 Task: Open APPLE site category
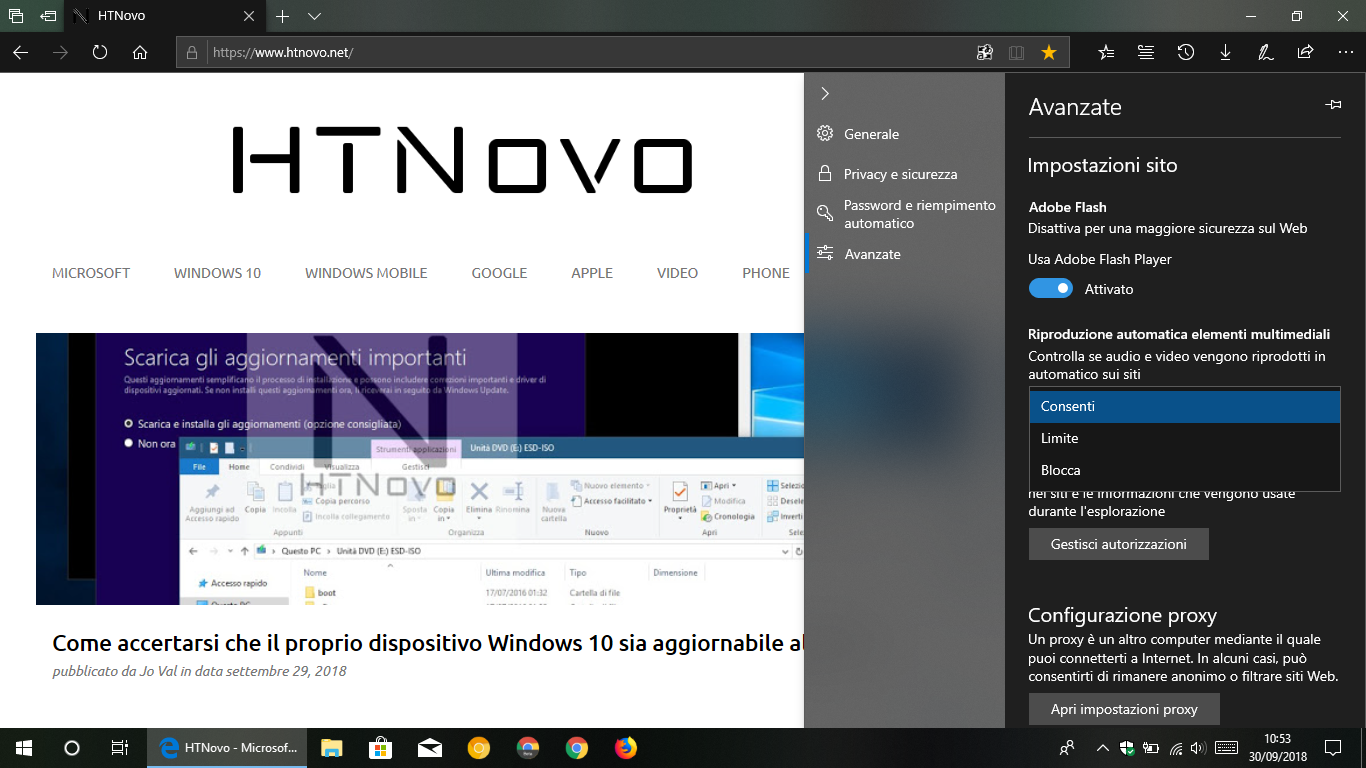pos(592,273)
